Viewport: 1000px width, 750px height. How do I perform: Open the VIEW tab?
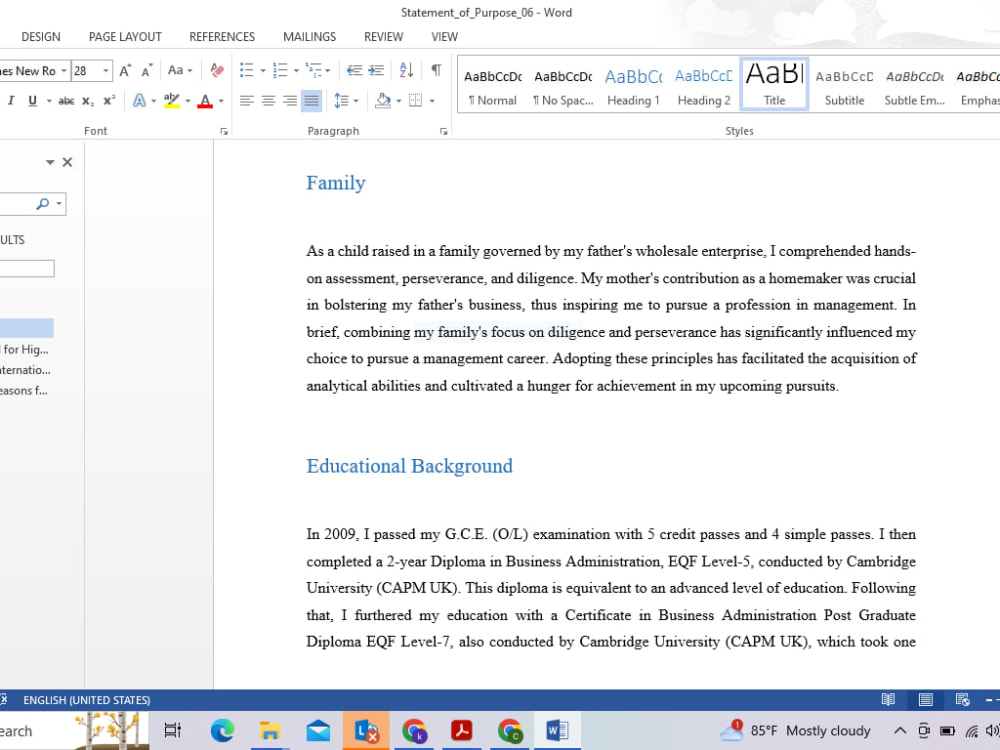coord(445,37)
